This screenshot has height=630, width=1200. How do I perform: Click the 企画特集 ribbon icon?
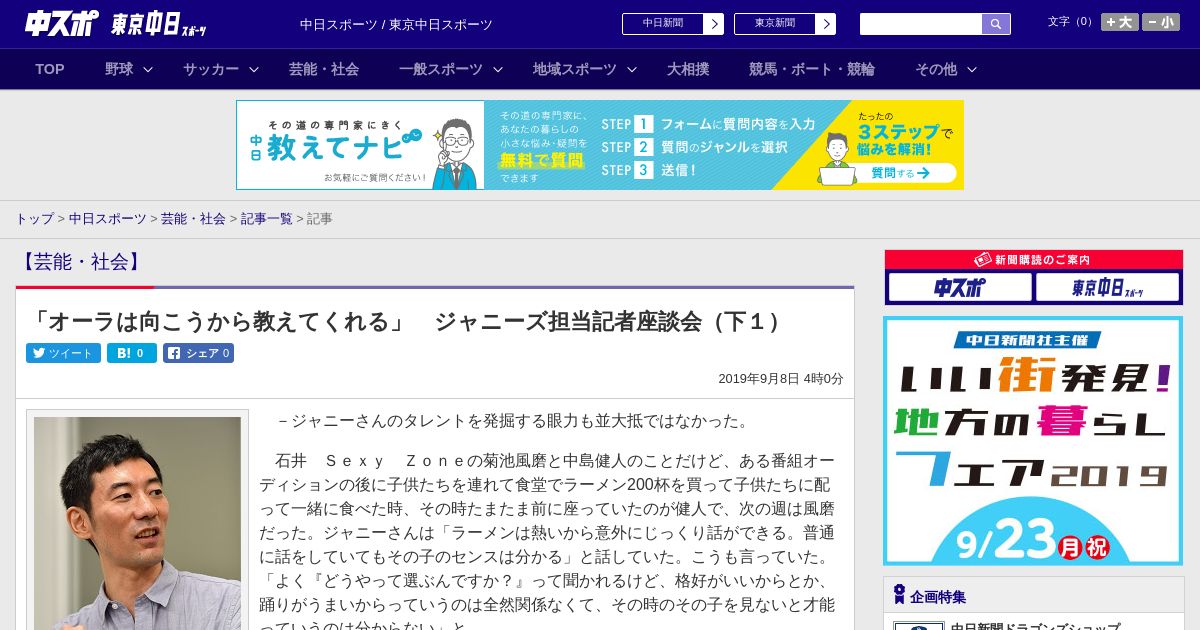tap(899, 595)
